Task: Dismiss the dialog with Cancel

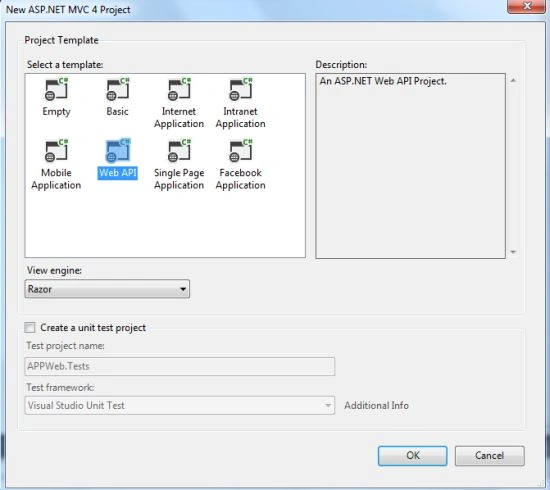Action: point(490,456)
